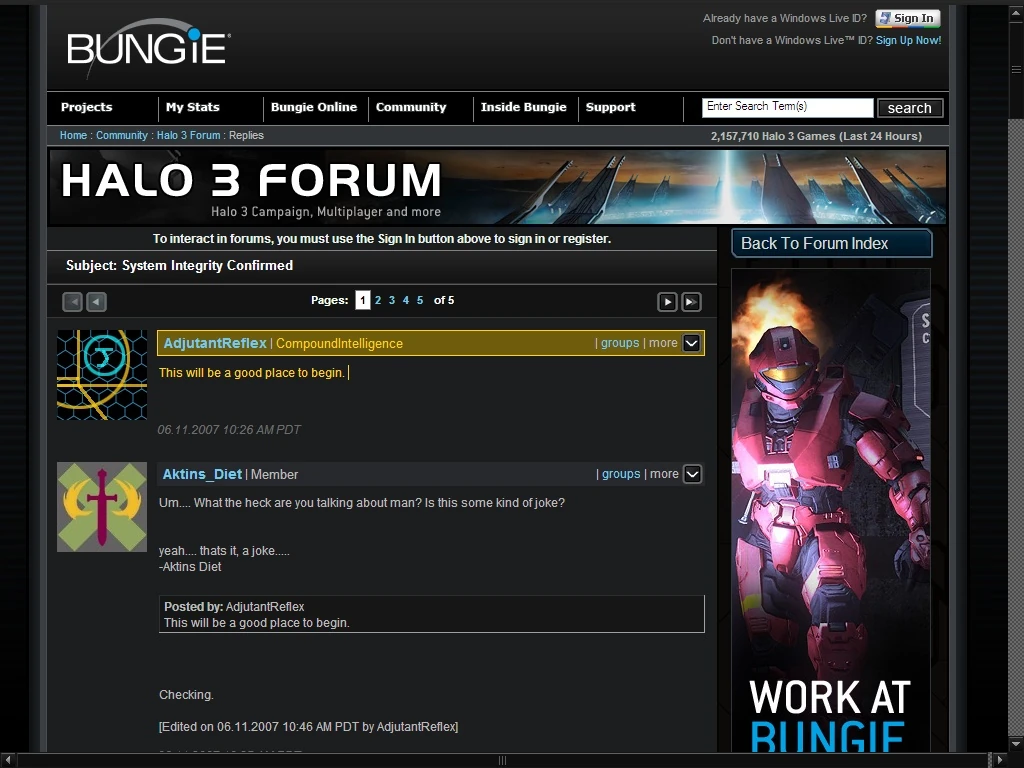Go to previous page arrow button
Screen dimensions: 1024x768
(97, 302)
